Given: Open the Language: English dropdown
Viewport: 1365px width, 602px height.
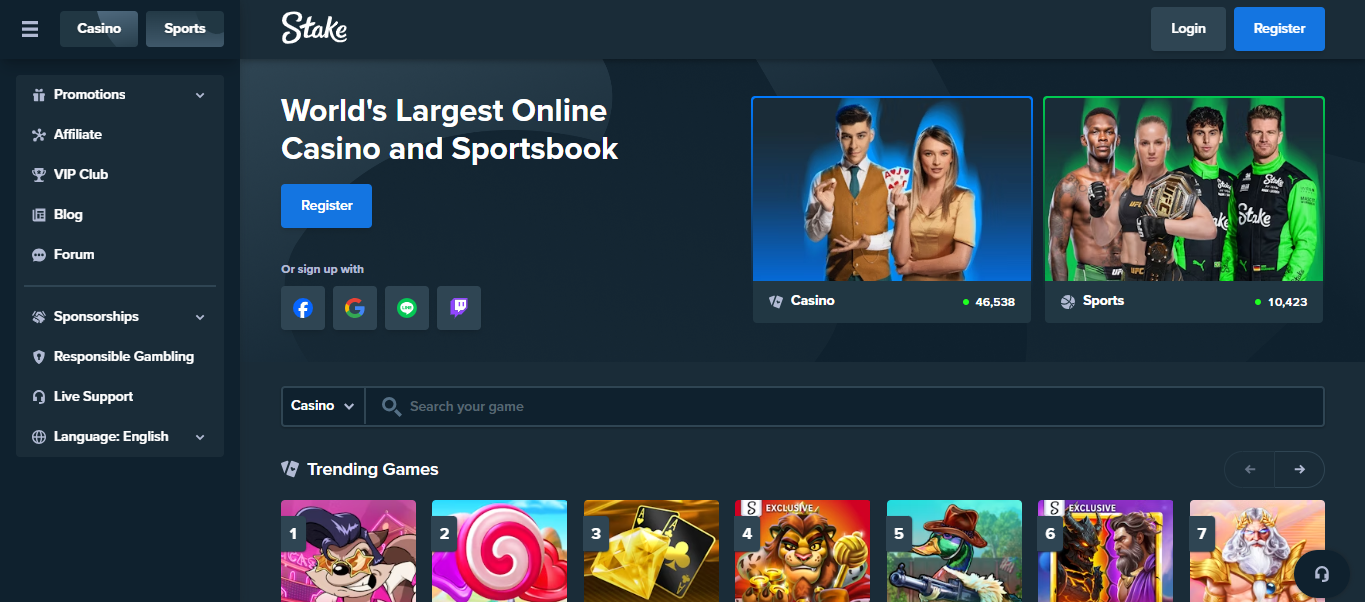Looking at the screenshot, I should point(119,437).
